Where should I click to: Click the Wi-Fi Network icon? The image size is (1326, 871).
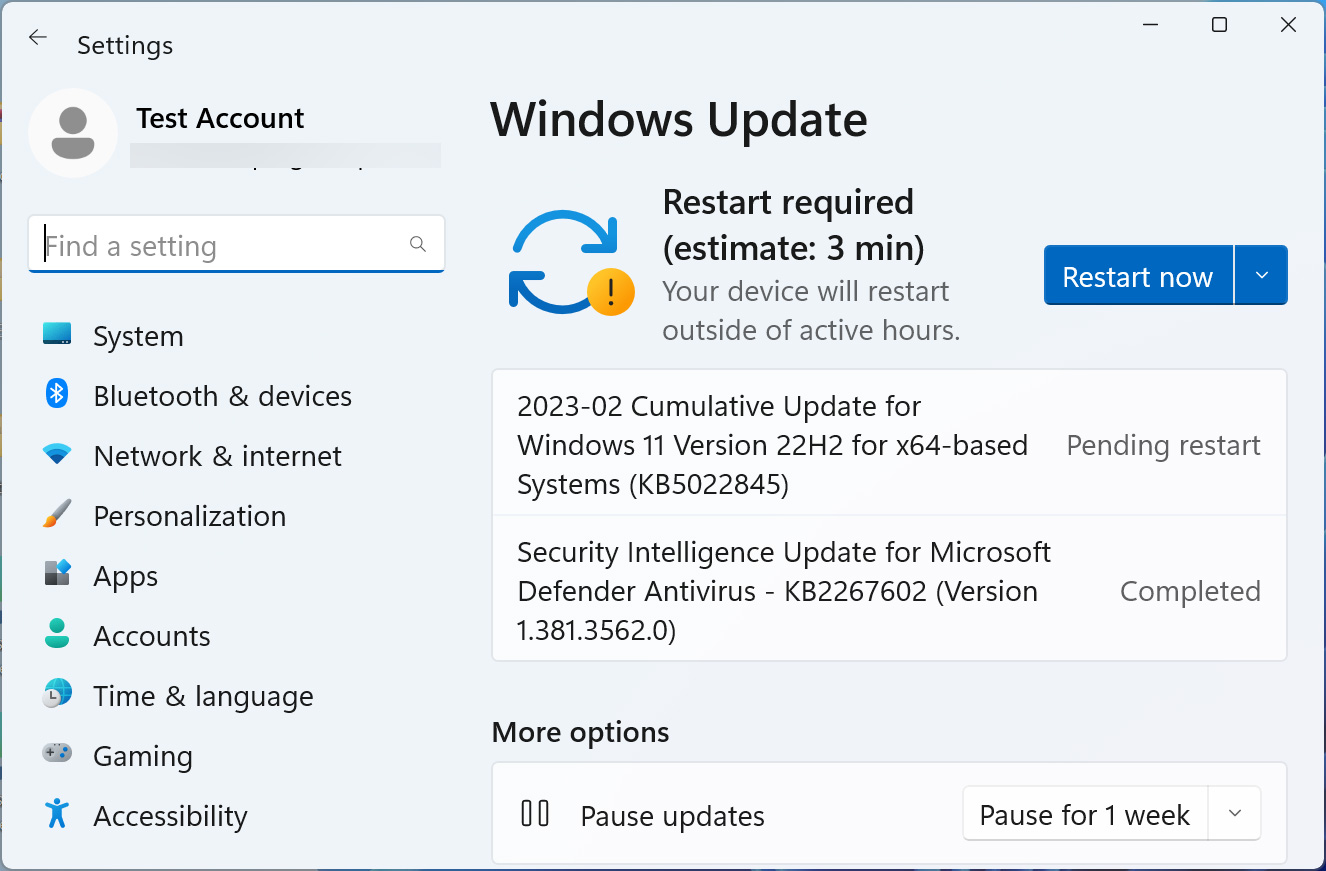pyautogui.click(x=57, y=454)
